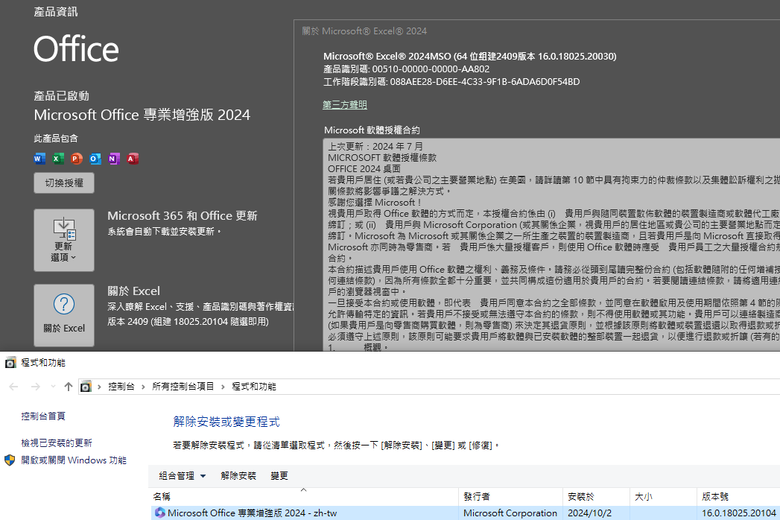This screenshot has width=780, height=520.
Task: Click the Microsoft Corporation publisher cell
Action: [x=510, y=513]
